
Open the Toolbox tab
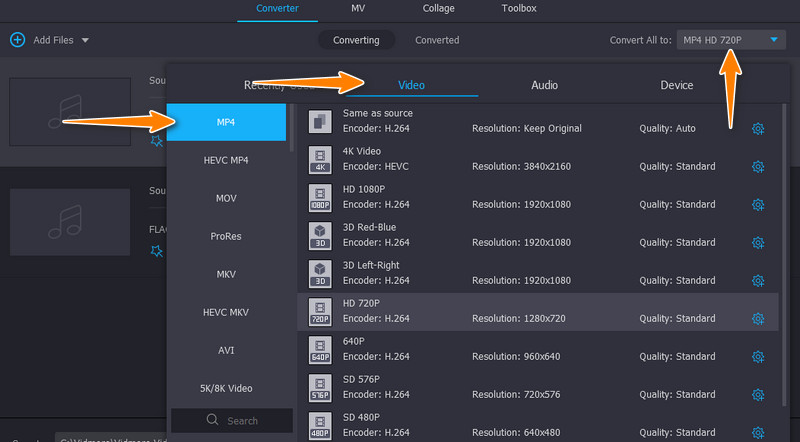518,9
